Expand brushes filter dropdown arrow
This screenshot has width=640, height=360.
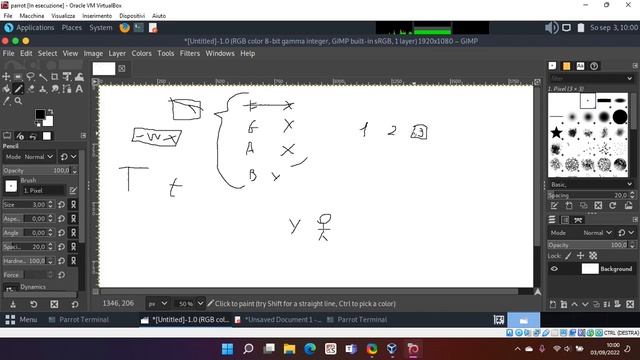coord(629,78)
